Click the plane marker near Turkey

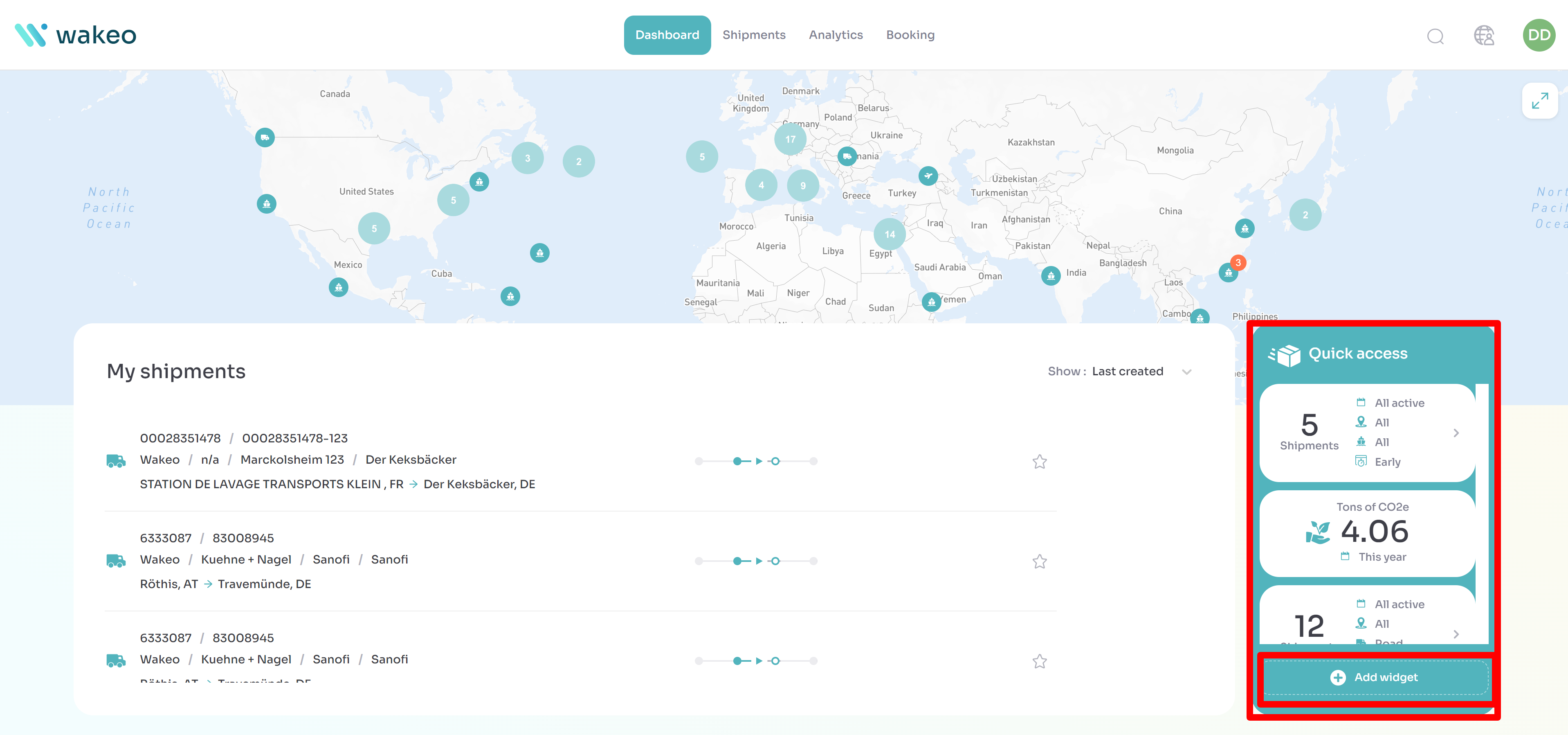coord(928,176)
